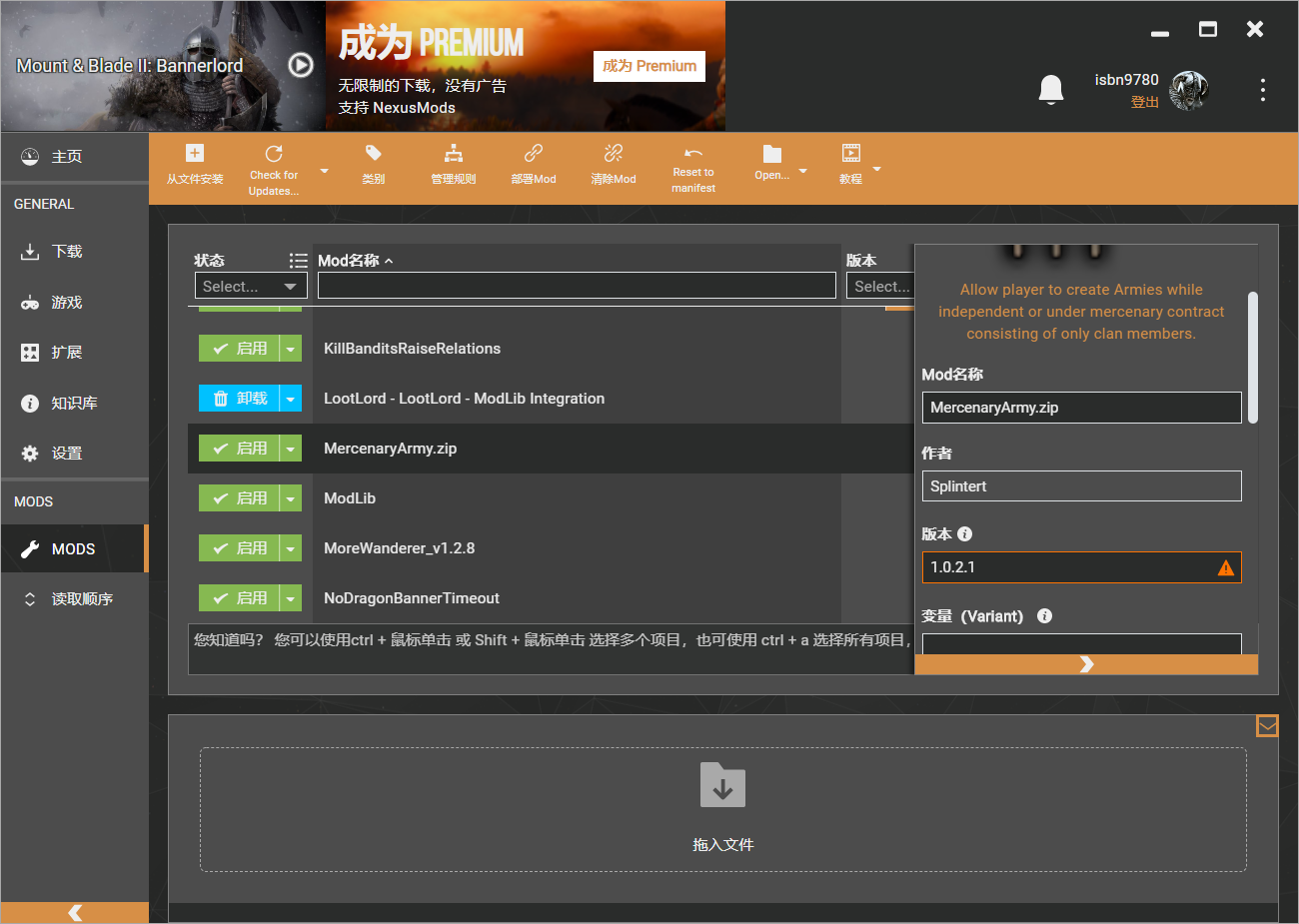The image size is (1299, 924).
Task: Toggle the dropzone panel envelope icon
Action: click(1267, 725)
